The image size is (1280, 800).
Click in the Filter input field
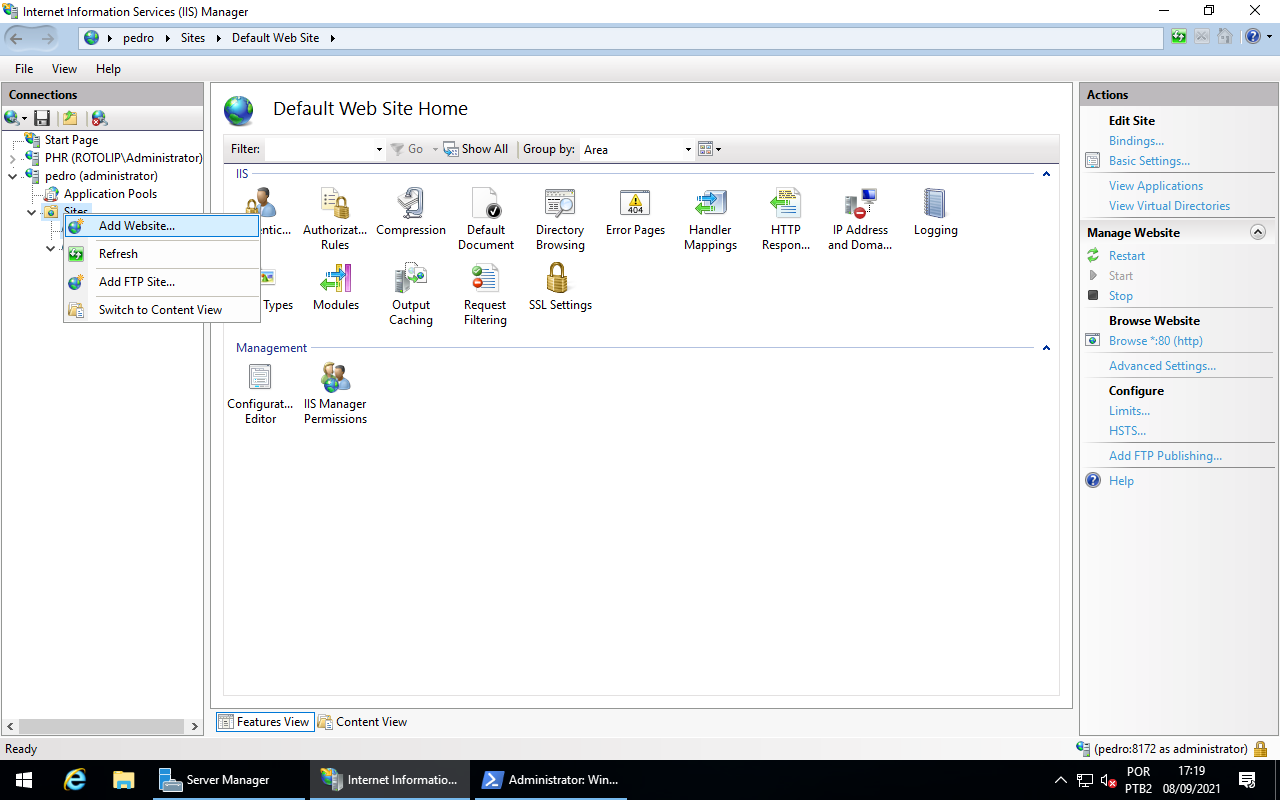click(320, 149)
